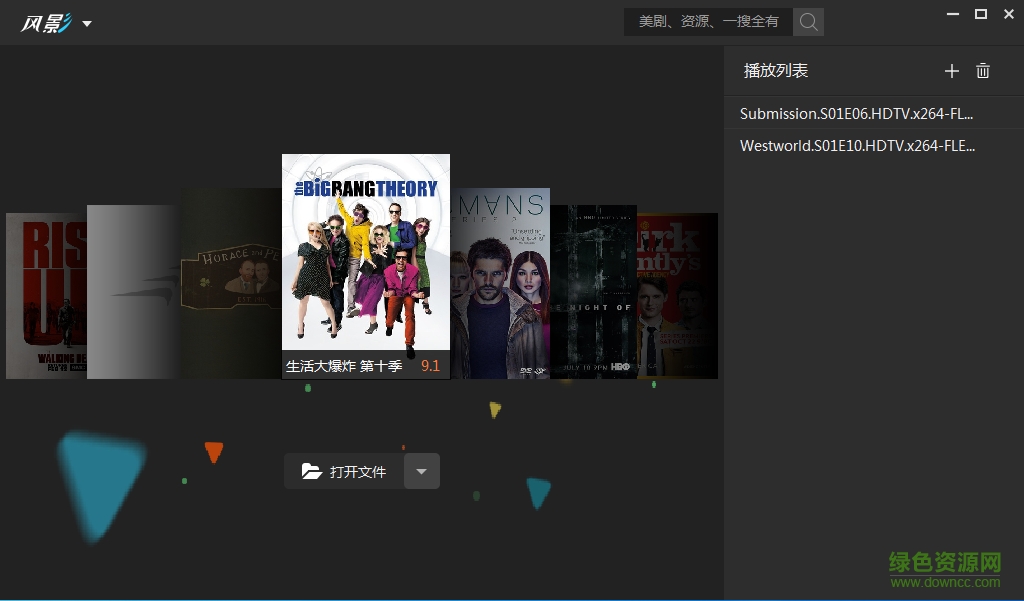Click the 播放列表 panel heading
Viewport: 1024px width, 601px height.
tap(776, 71)
